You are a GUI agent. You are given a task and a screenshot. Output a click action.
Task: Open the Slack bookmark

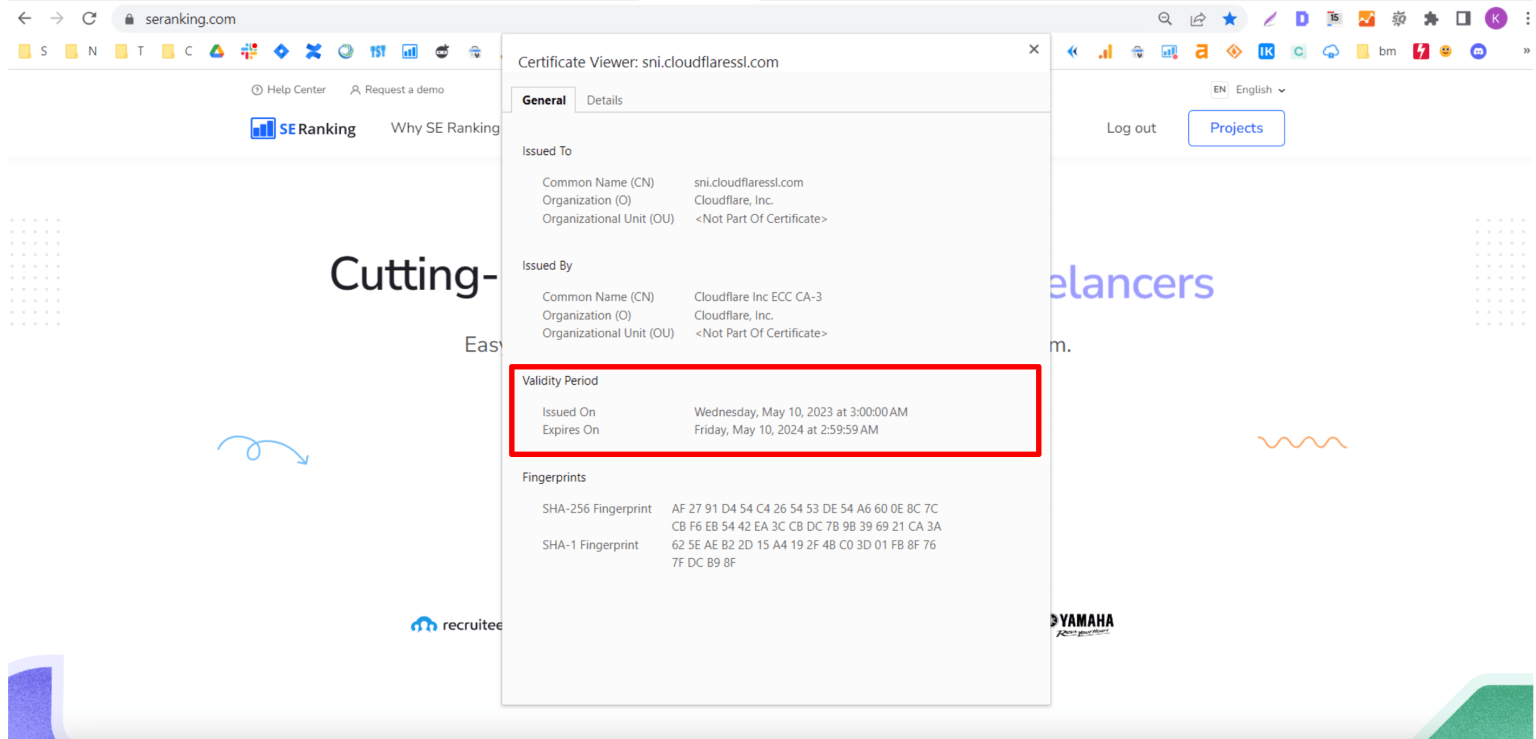(x=248, y=51)
